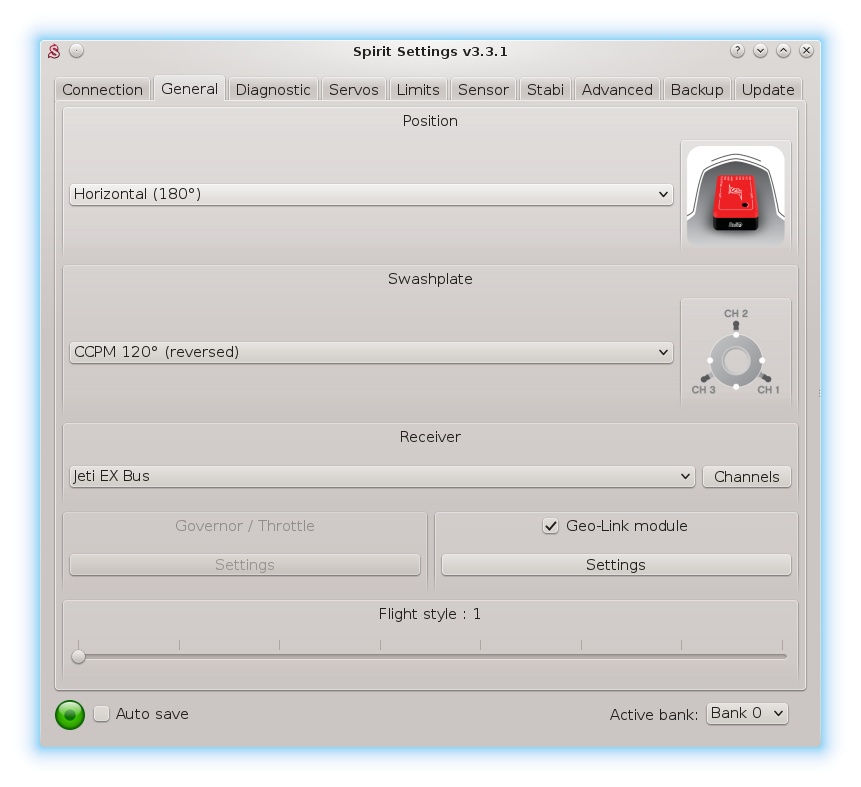Image resolution: width=861 pixels, height=787 pixels.
Task: Click the green connection status indicator
Action: coord(70,714)
